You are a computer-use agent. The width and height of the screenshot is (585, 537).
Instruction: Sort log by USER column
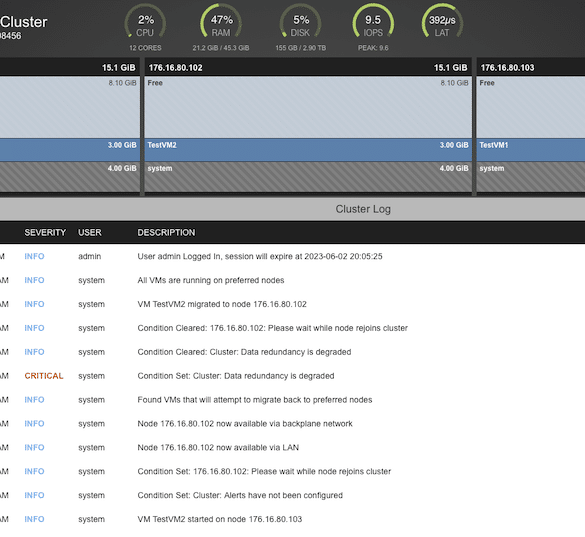click(x=90, y=232)
